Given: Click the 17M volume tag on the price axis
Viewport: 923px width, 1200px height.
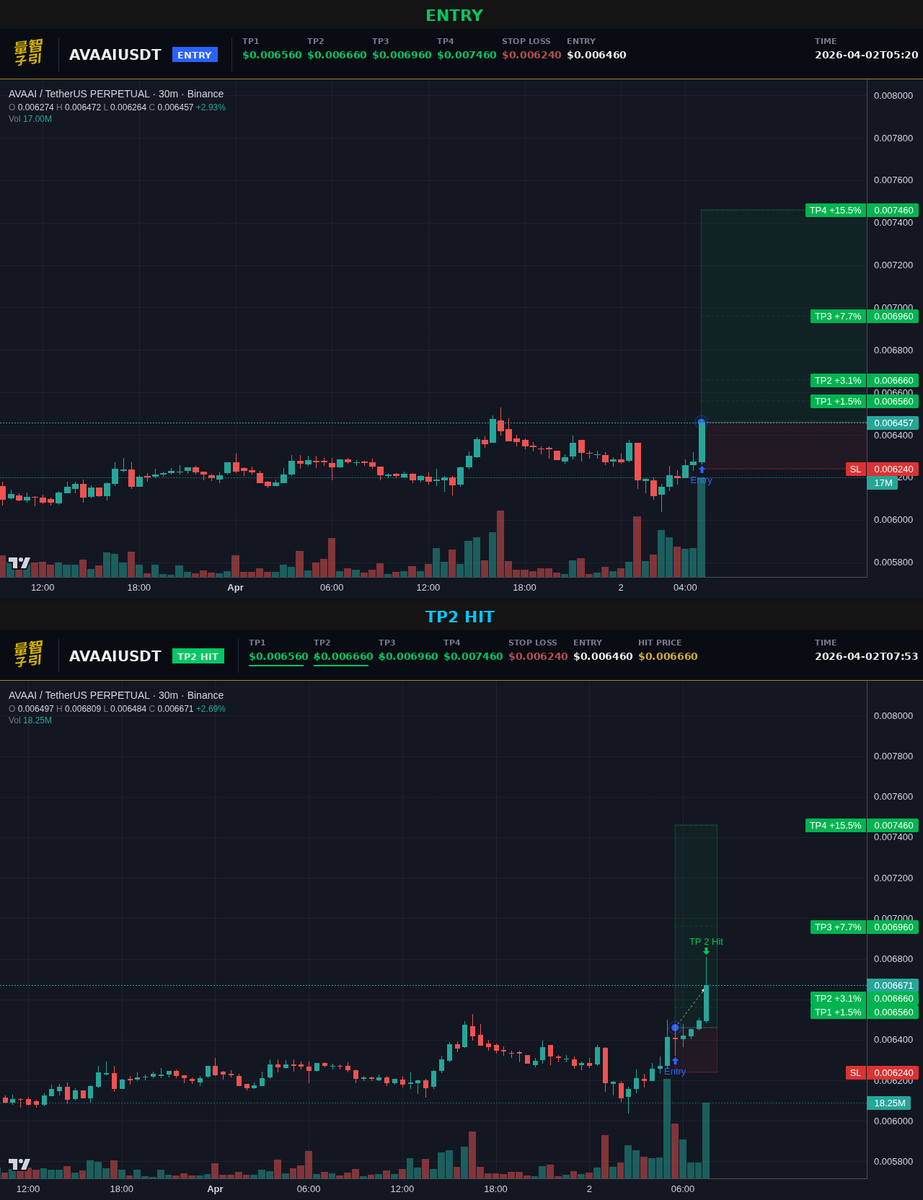Looking at the screenshot, I should pyautogui.click(x=883, y=483).
